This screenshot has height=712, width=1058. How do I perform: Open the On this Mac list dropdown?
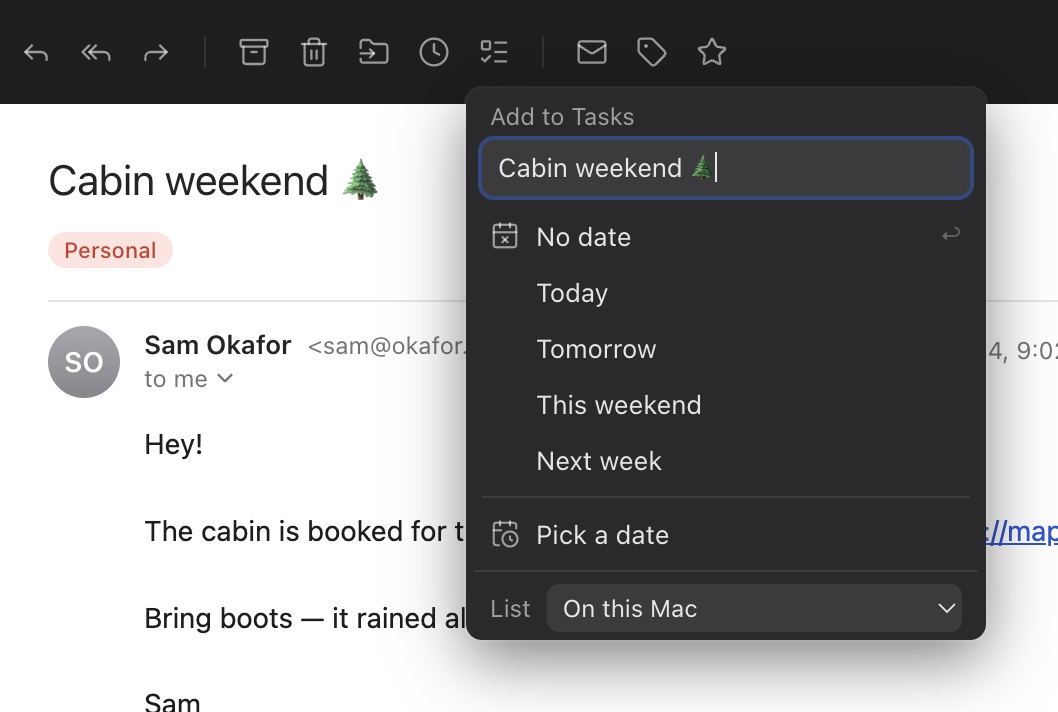coord(754,608)
